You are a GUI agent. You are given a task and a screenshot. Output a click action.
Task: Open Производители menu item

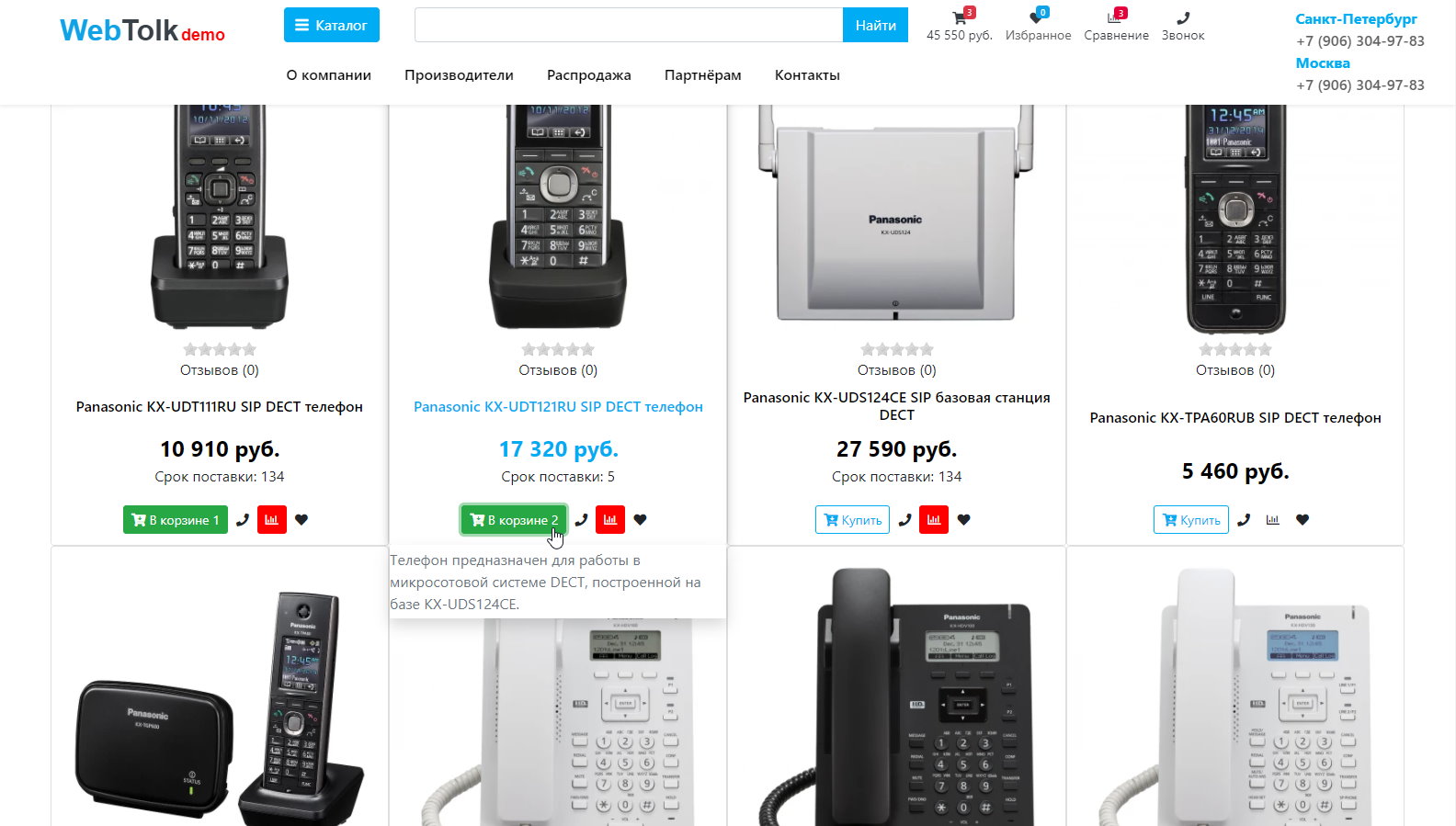[x=459, y=75]
